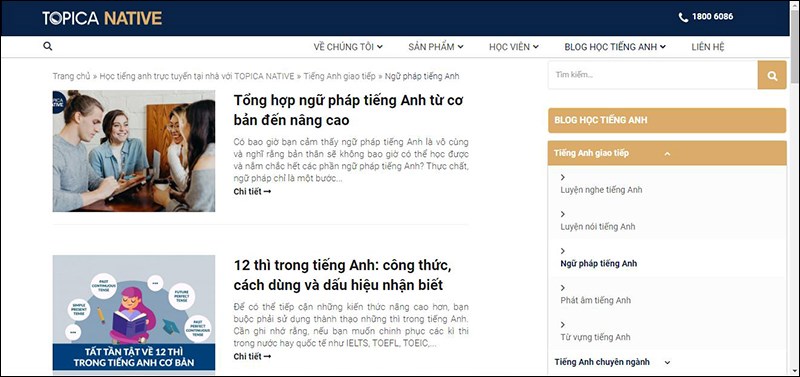
Task: Open the VỀ CHÚNG TÔI dropdown menu
Action: (348, 47)
